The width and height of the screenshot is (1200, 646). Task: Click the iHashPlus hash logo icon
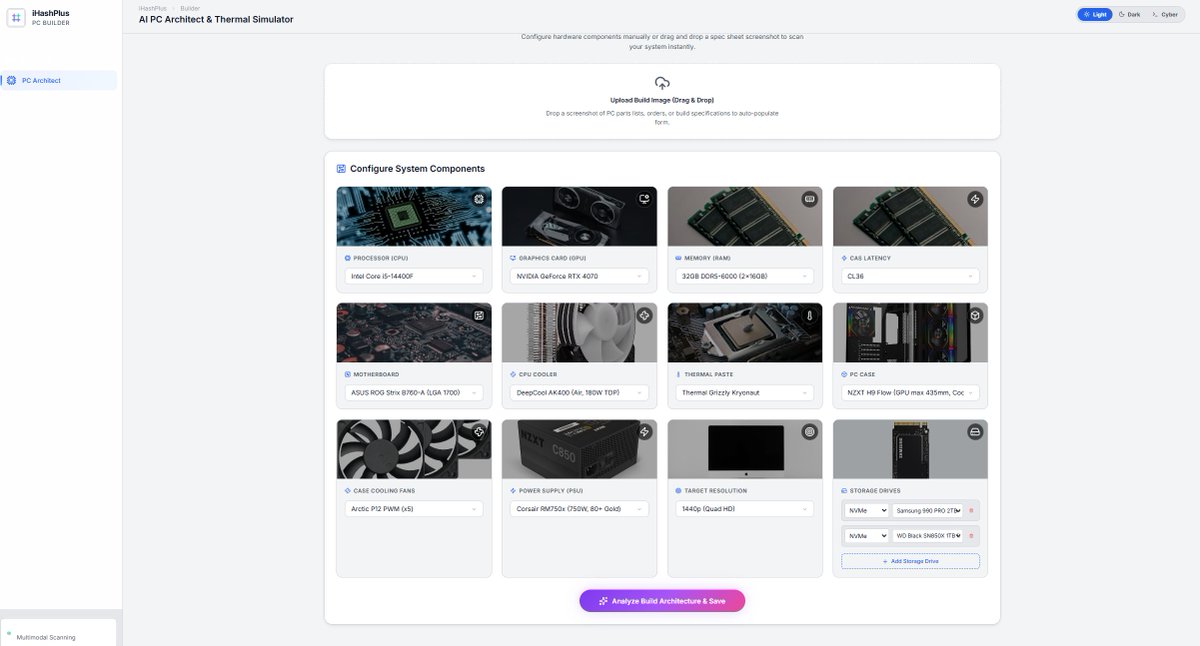tap(16, 18)
